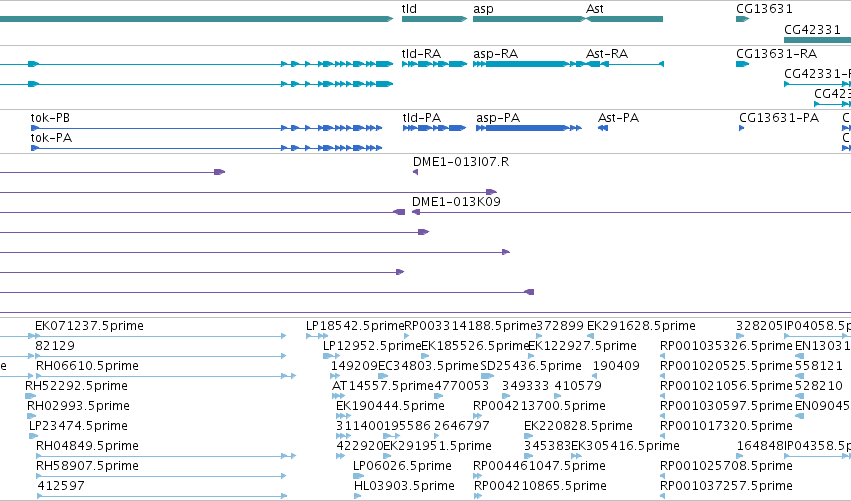The height and width of the screenshot is (501, 851).
Task: Select the AT14557.5prime EST label
Action: (383, 386)
